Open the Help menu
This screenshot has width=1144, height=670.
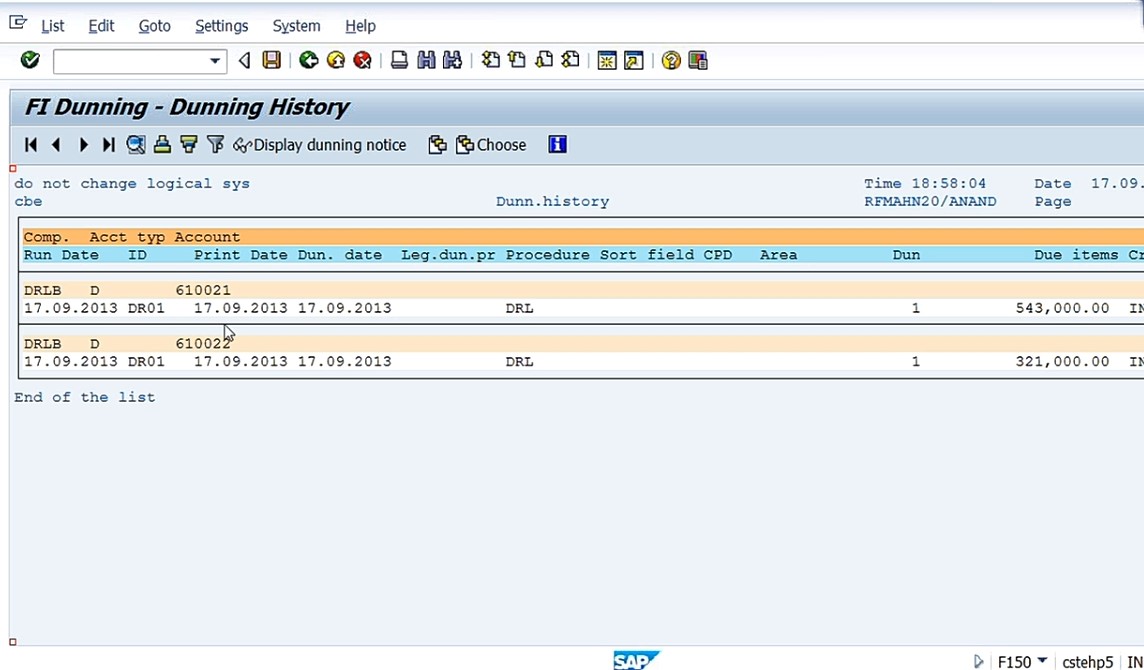click(360, 26)
